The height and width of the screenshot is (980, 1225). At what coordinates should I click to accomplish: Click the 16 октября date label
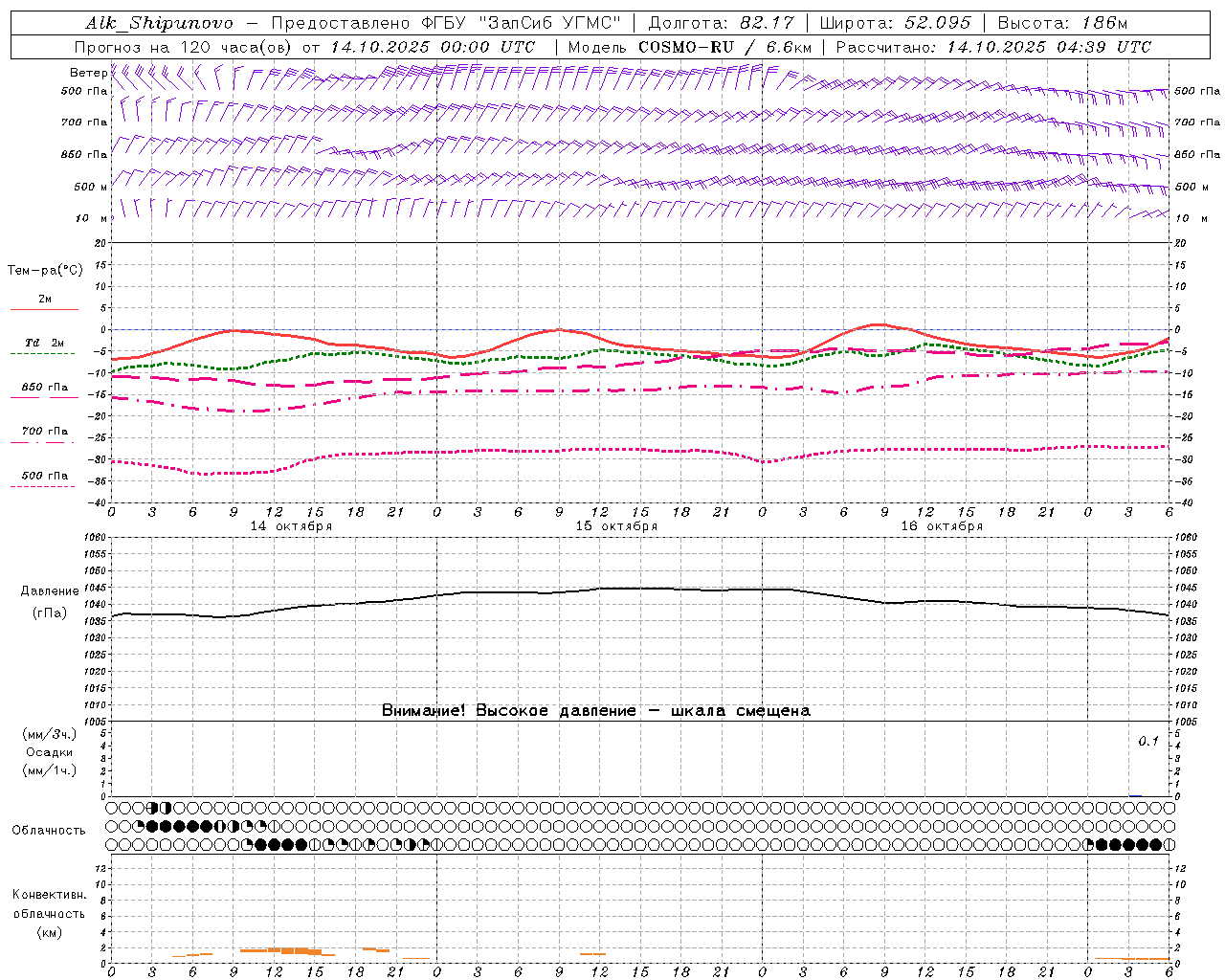(942, 526)
